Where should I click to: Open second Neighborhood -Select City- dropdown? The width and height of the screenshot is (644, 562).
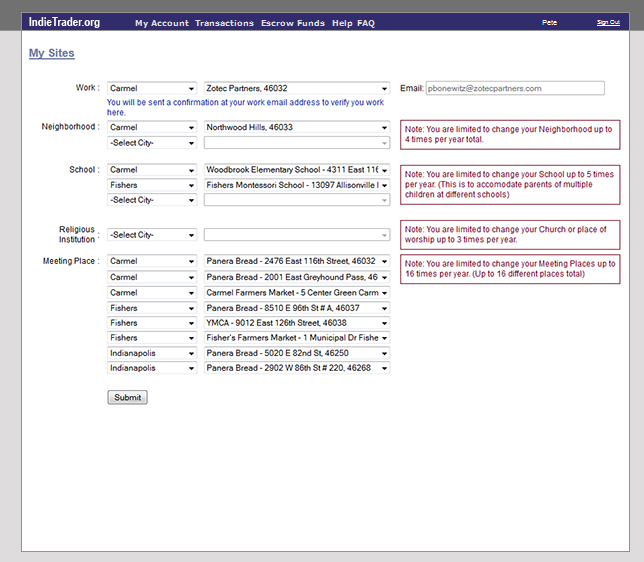152,143
